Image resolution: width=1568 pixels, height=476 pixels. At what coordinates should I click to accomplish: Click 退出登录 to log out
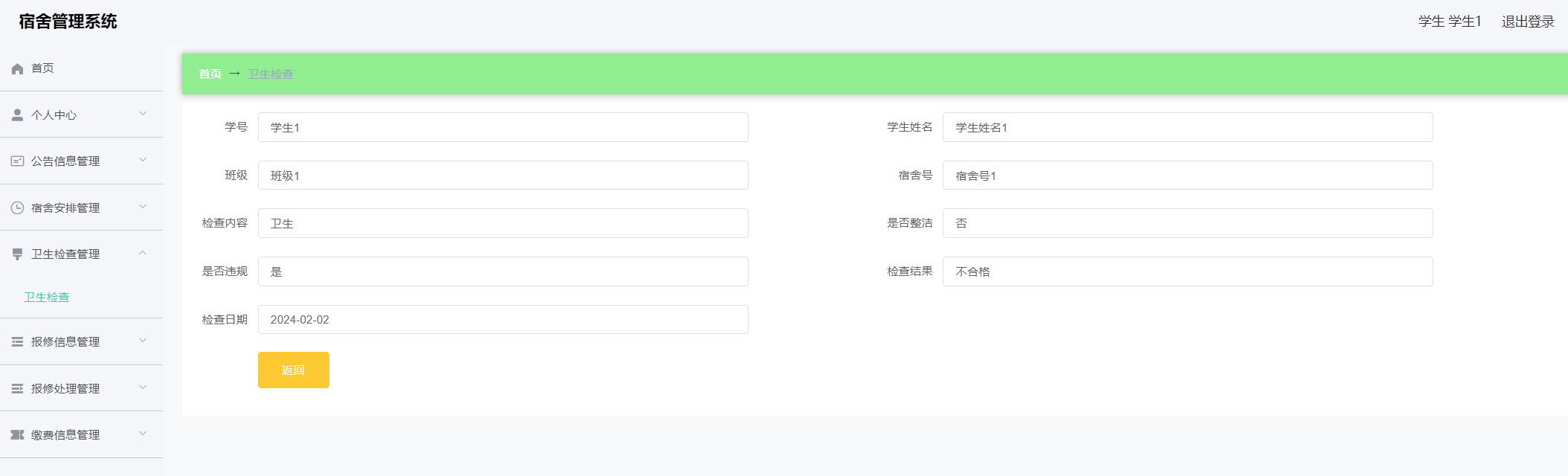1528,22
